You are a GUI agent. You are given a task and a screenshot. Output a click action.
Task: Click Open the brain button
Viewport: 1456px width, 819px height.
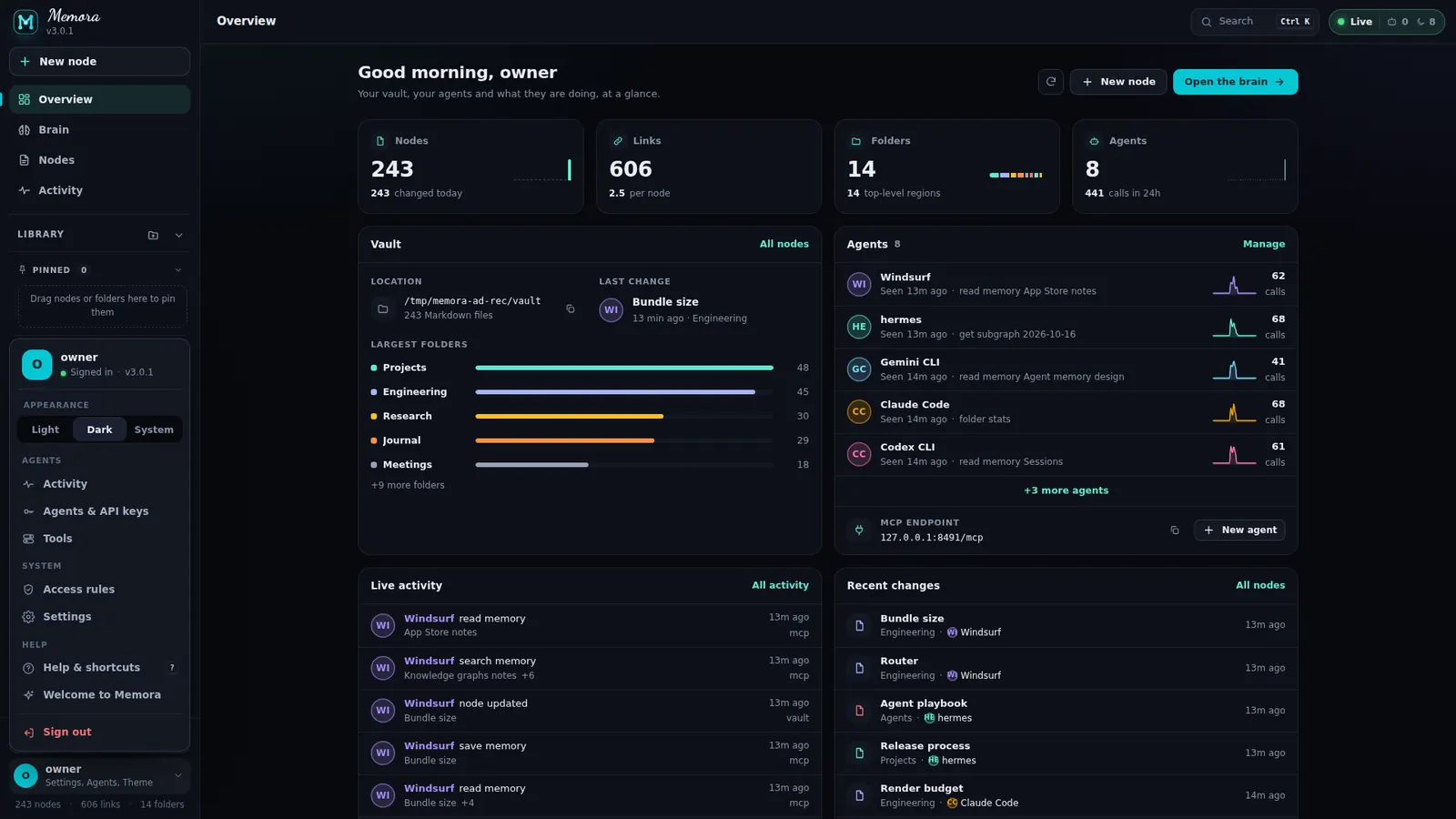pyautogui.click(x=1235, y=82)
